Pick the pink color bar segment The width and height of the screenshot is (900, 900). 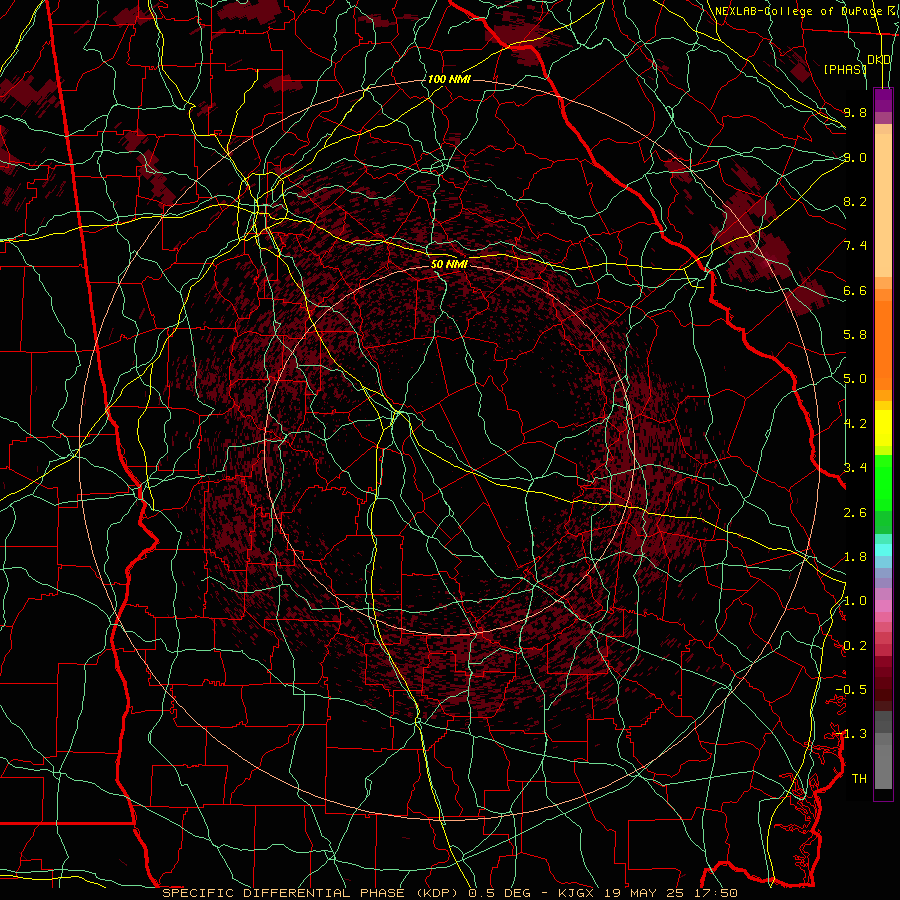883,606
